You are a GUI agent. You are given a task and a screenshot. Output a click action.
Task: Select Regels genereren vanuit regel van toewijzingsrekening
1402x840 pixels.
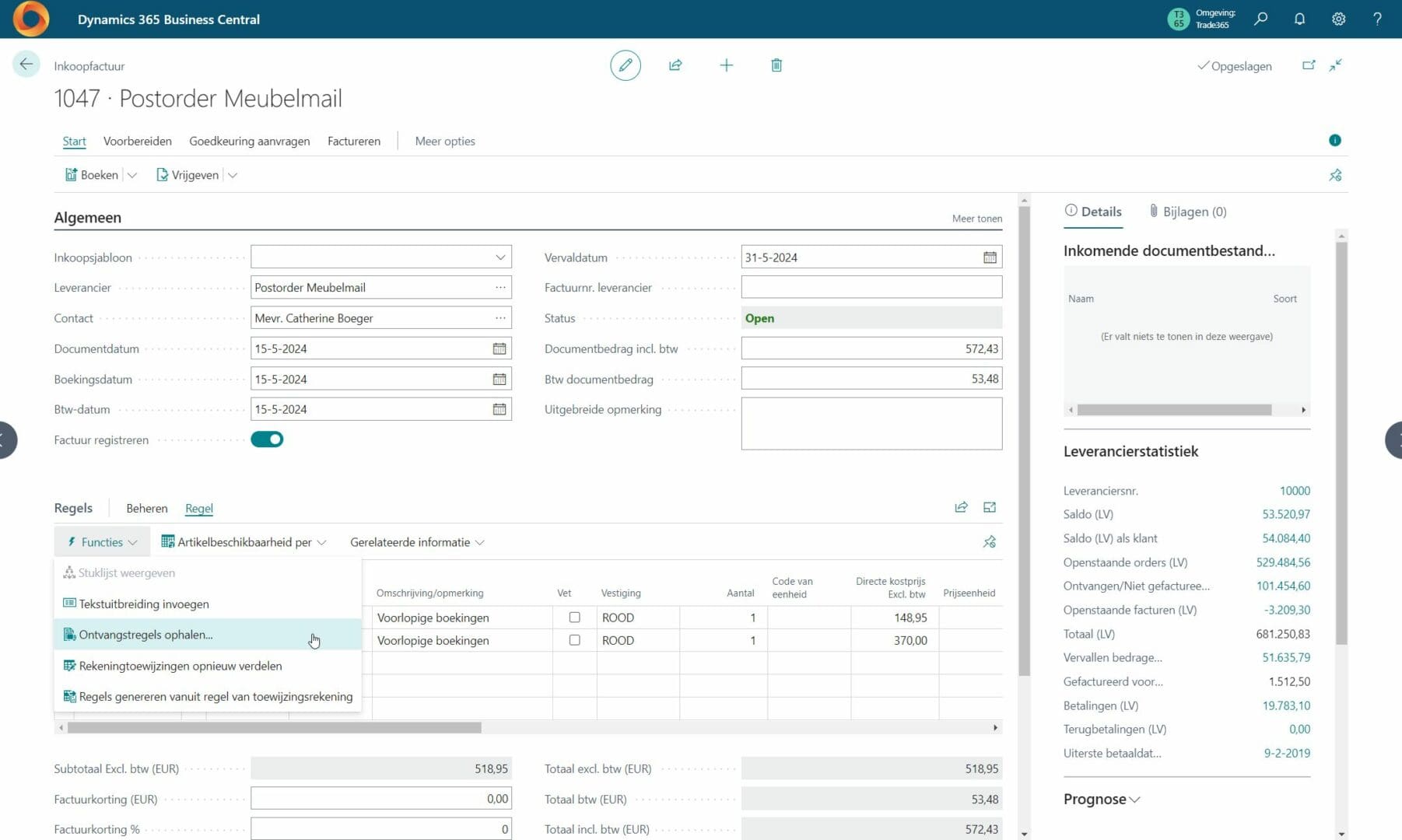pos(208,696)
